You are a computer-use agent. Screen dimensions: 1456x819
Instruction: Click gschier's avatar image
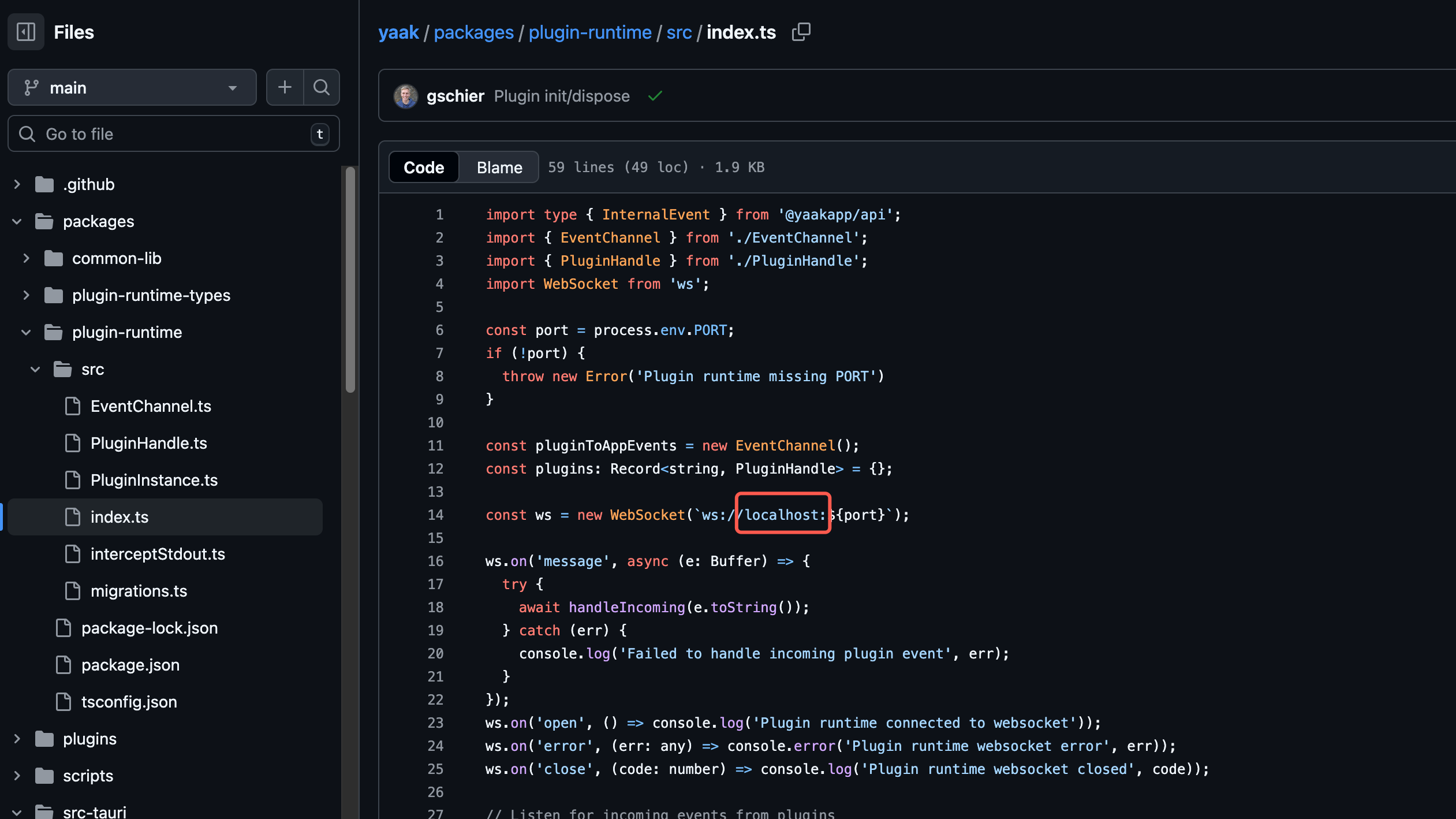405,96
